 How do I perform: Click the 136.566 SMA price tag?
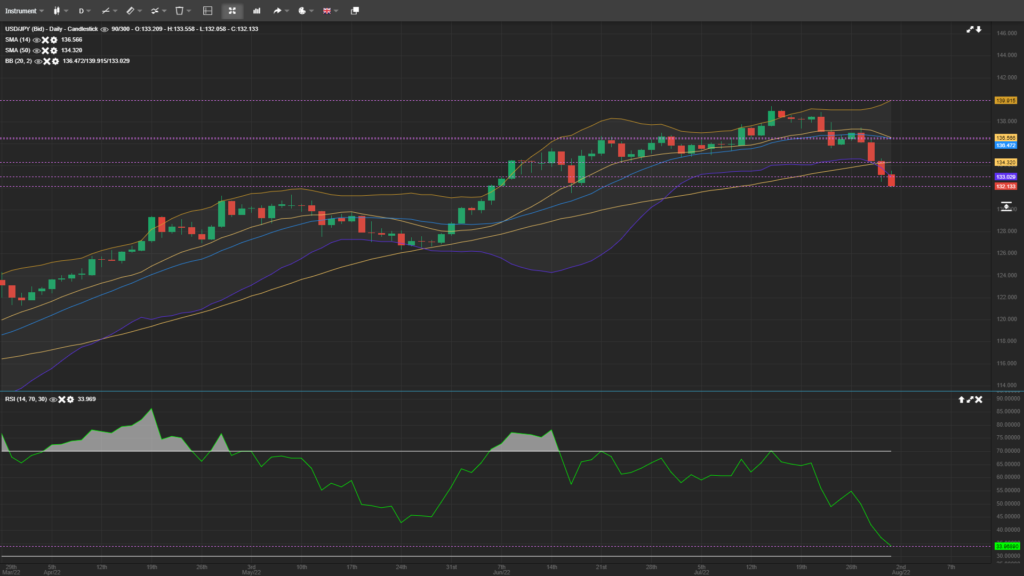[1006, 138]
